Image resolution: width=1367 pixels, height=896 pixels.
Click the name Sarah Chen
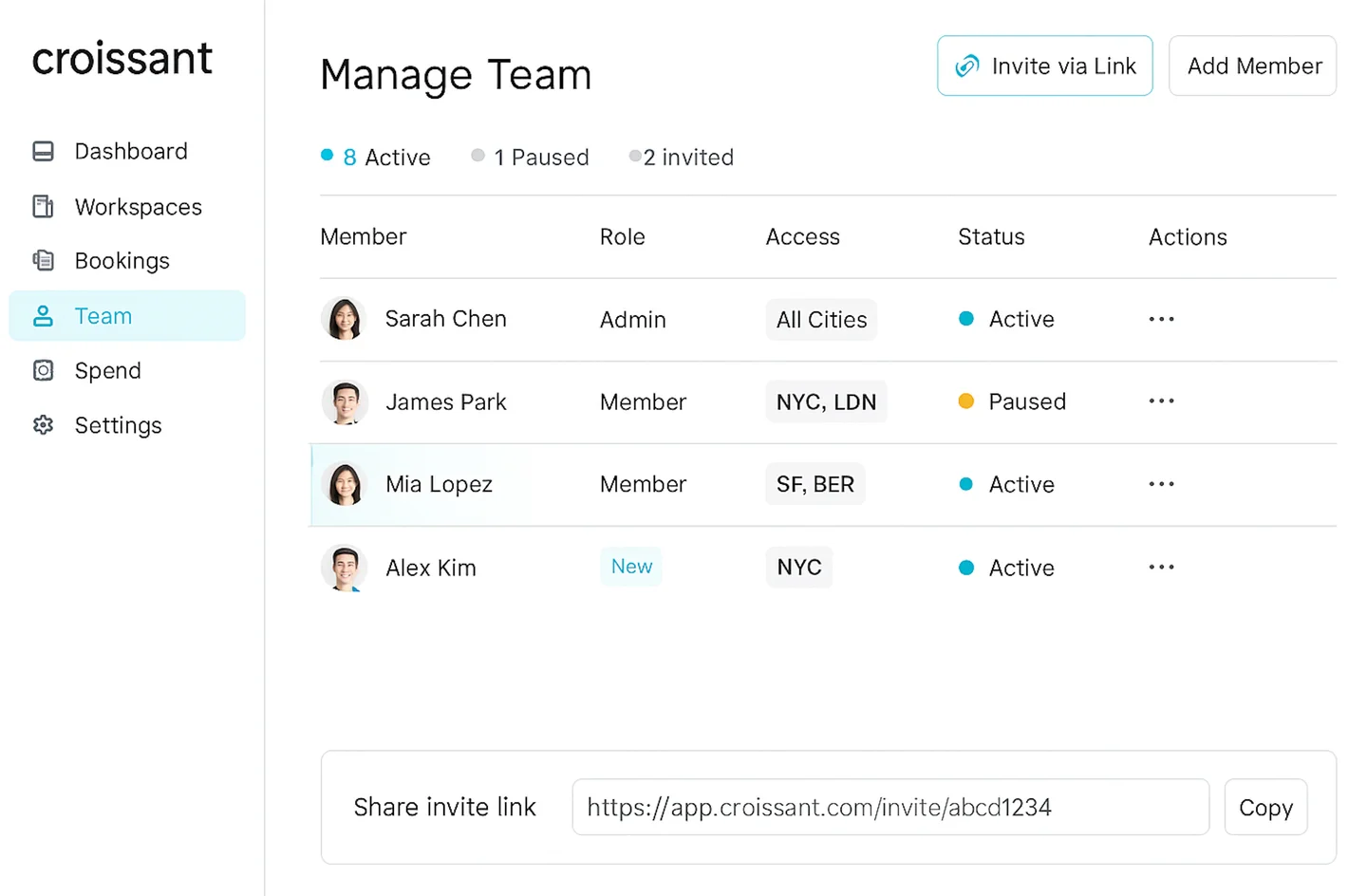click(x=445, y=319)
